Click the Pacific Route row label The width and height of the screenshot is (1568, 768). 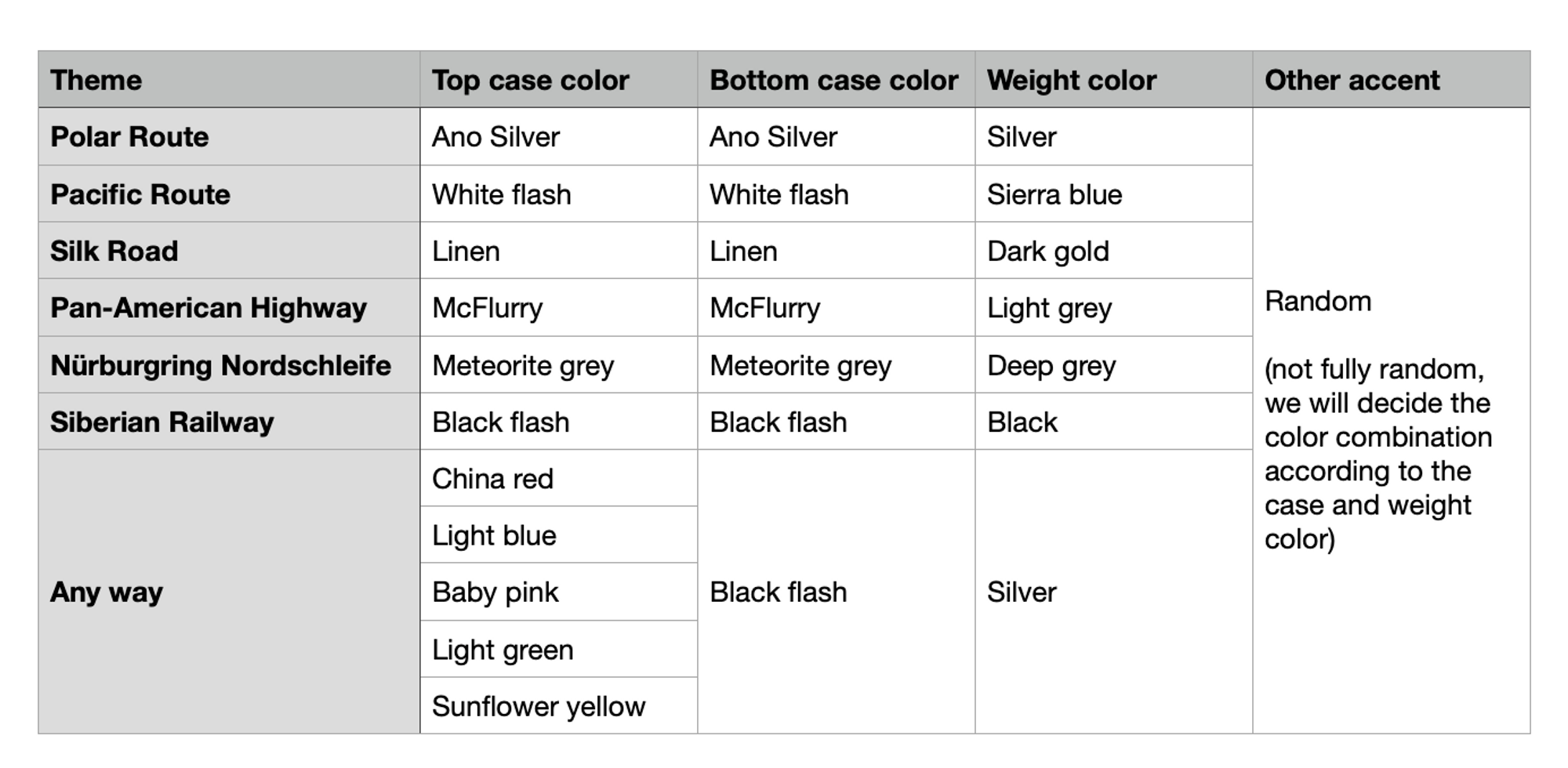(140, 194)
